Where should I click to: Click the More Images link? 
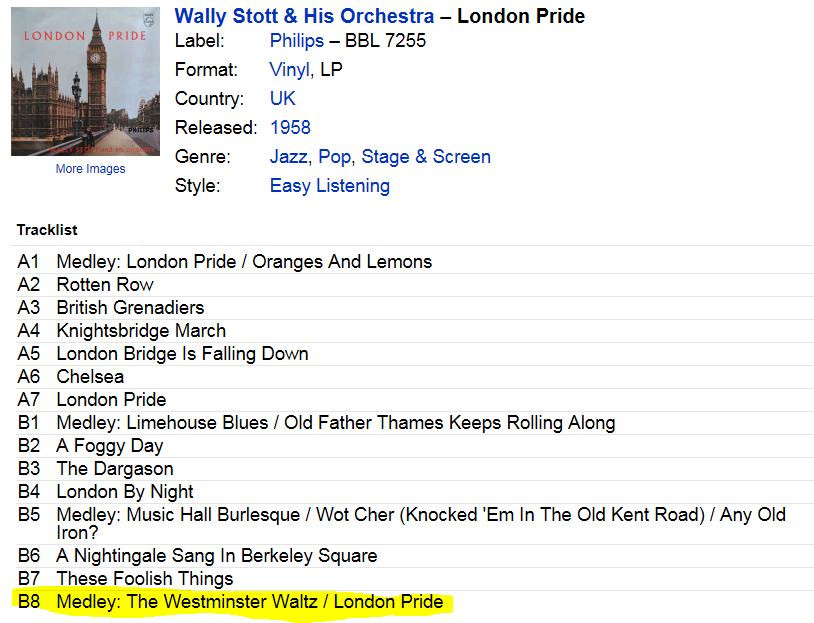click(x=90, y=169)
